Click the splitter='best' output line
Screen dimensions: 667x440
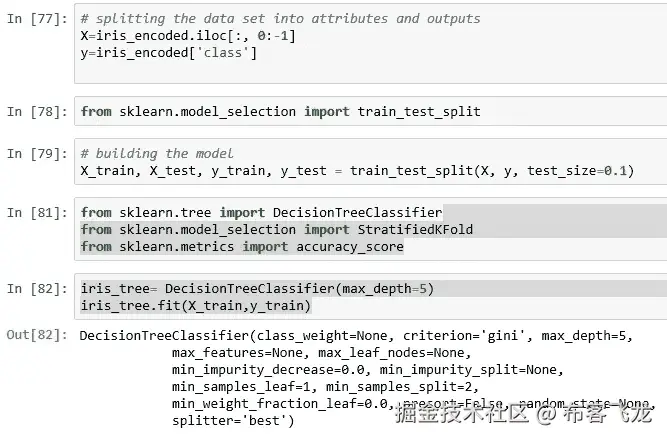point(232,420)
